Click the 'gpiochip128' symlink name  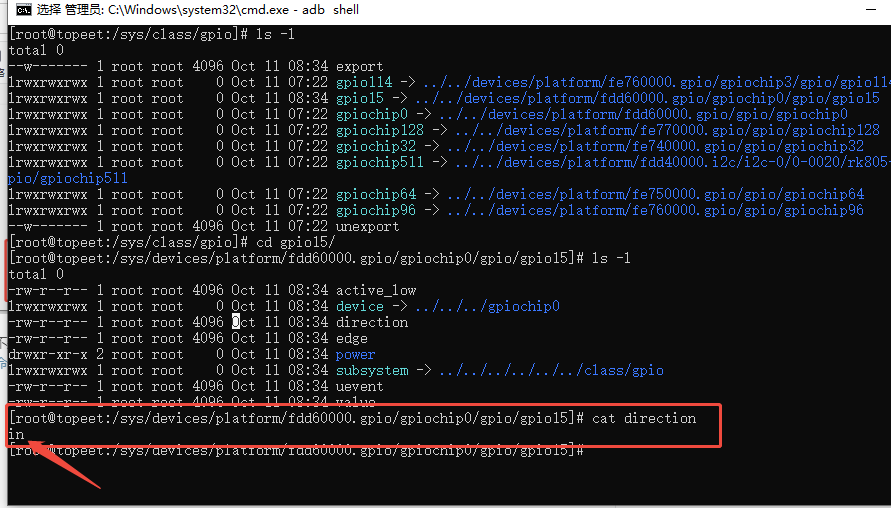(380, 130)
